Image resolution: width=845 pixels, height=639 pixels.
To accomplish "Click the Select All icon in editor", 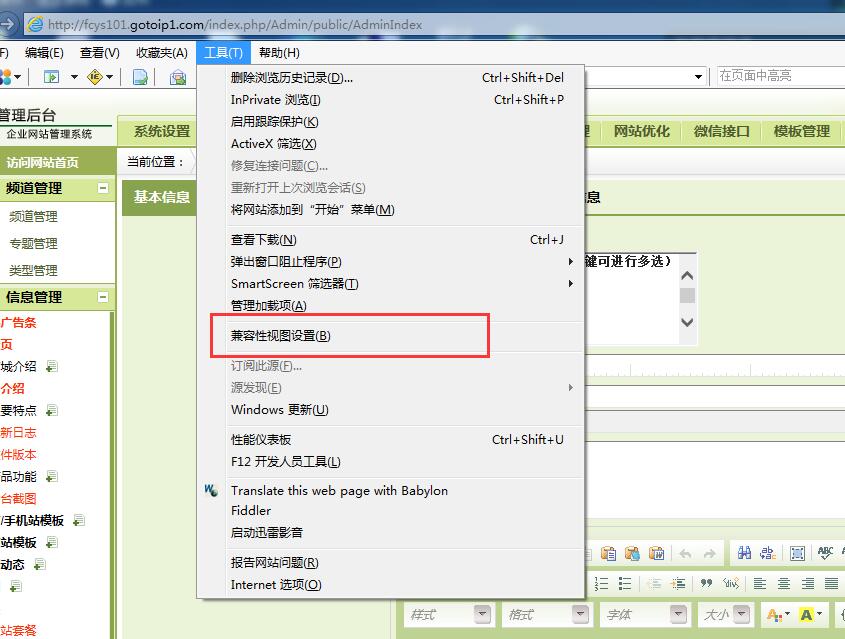I will point(797,553).
